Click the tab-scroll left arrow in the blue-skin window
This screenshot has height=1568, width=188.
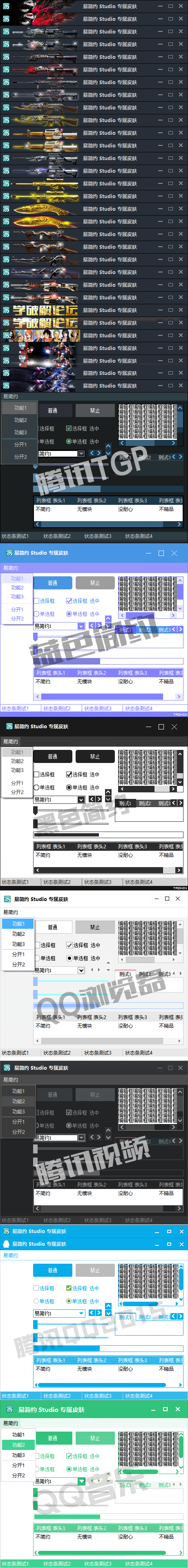(x=173, y=629)
